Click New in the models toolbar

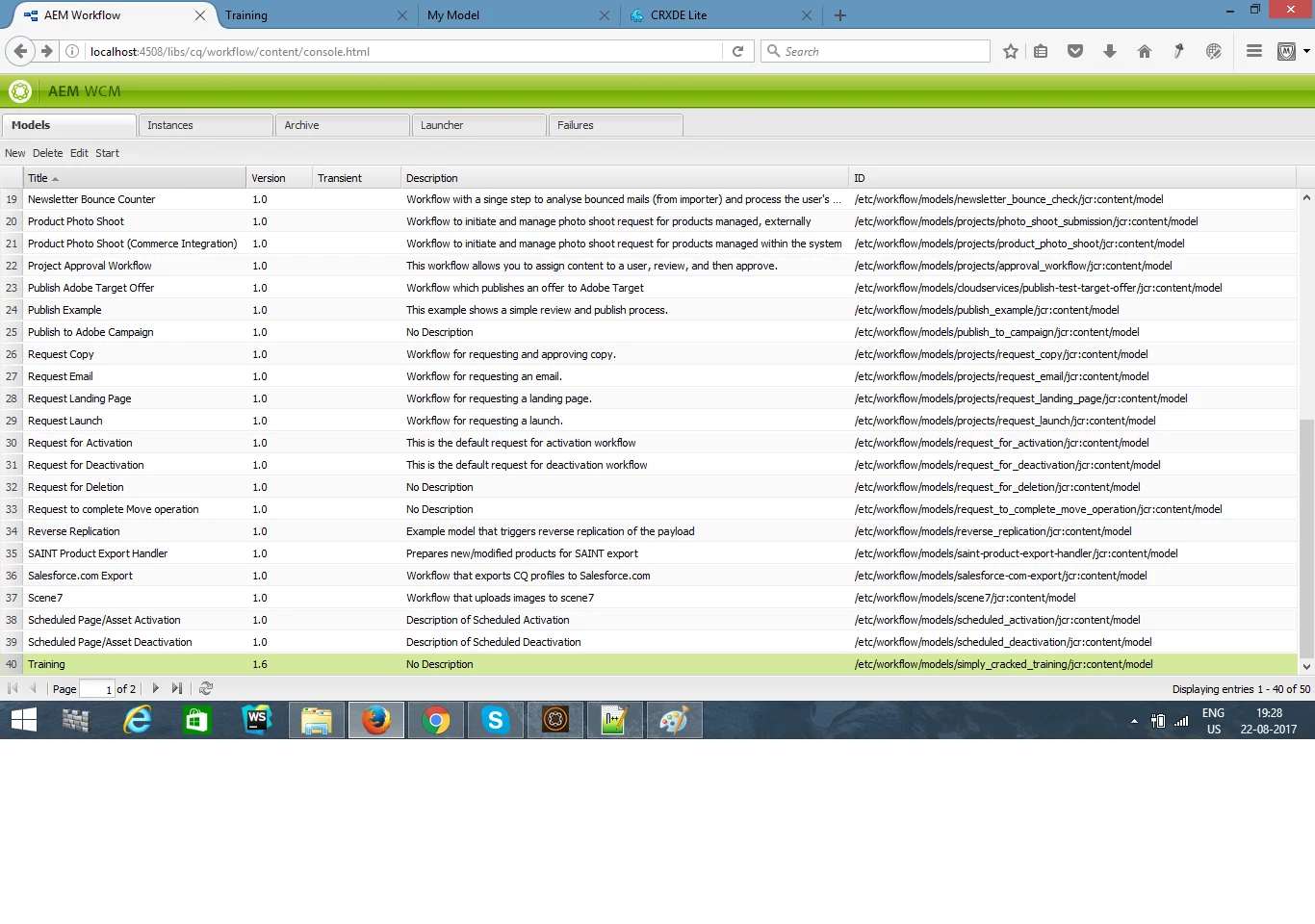tap(15, 153)
